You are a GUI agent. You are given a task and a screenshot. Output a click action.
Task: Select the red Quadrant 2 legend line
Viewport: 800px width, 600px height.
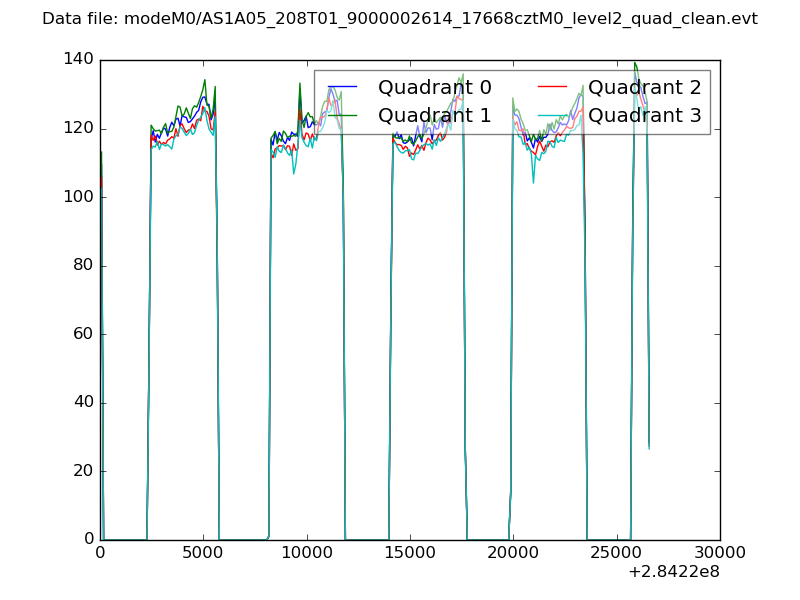(552, 88)
